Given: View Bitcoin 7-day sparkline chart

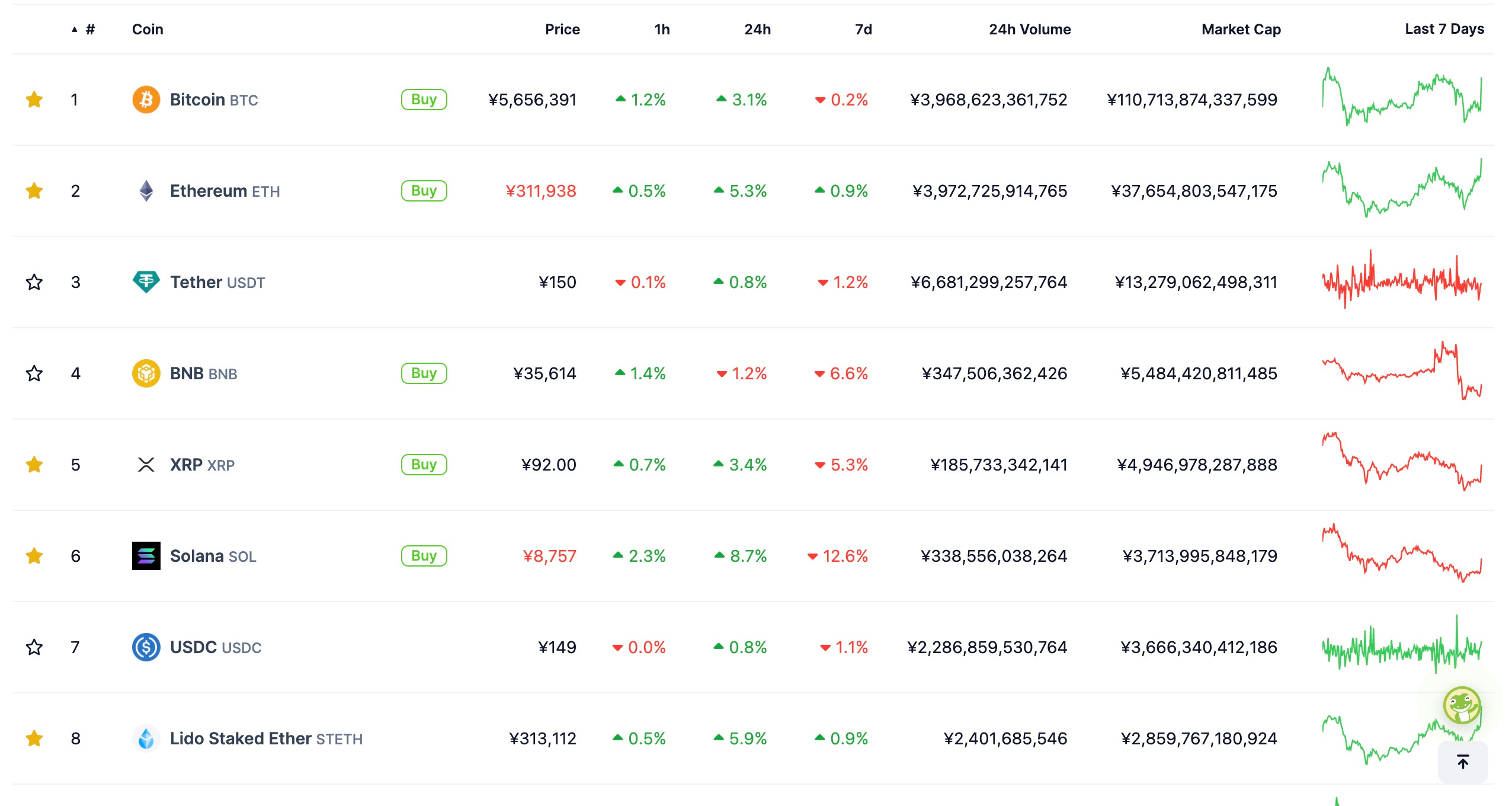Looking at the screenshot, I should 1402,96.
